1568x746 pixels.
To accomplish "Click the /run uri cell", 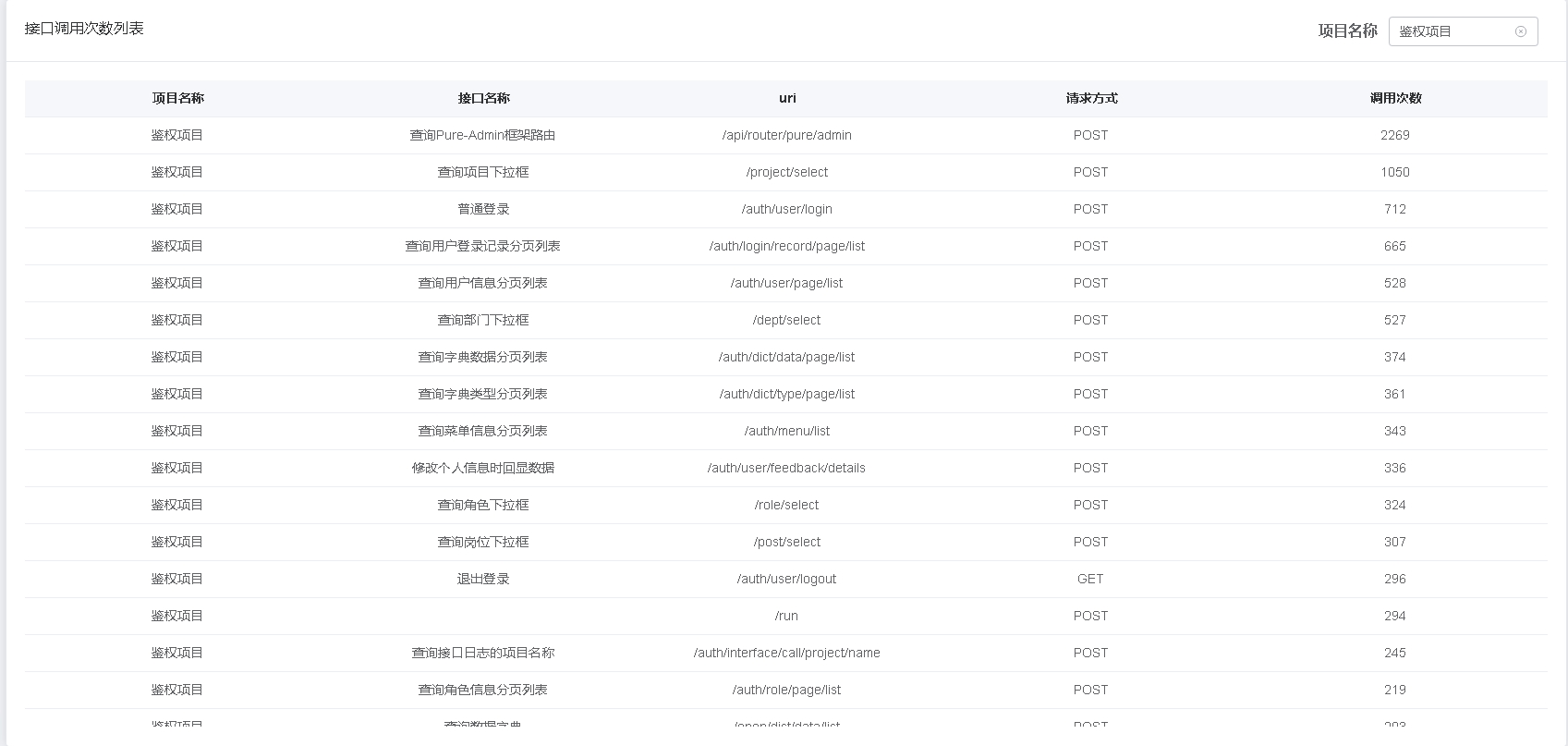I will coord(787,616).
